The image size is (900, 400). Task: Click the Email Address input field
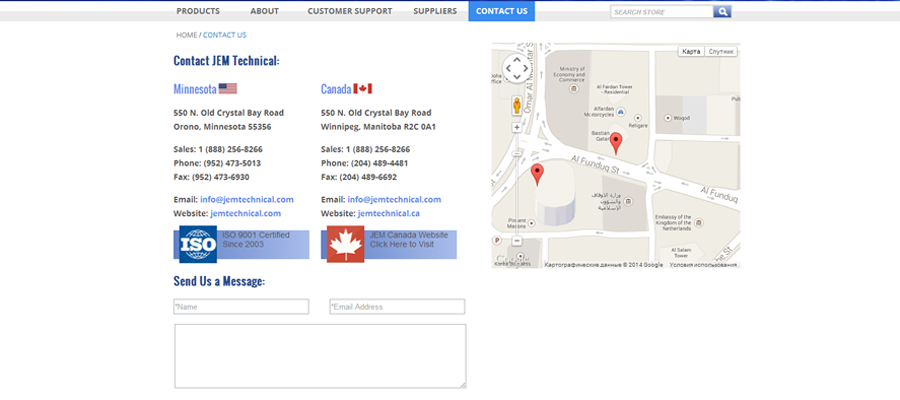(397, 307)
